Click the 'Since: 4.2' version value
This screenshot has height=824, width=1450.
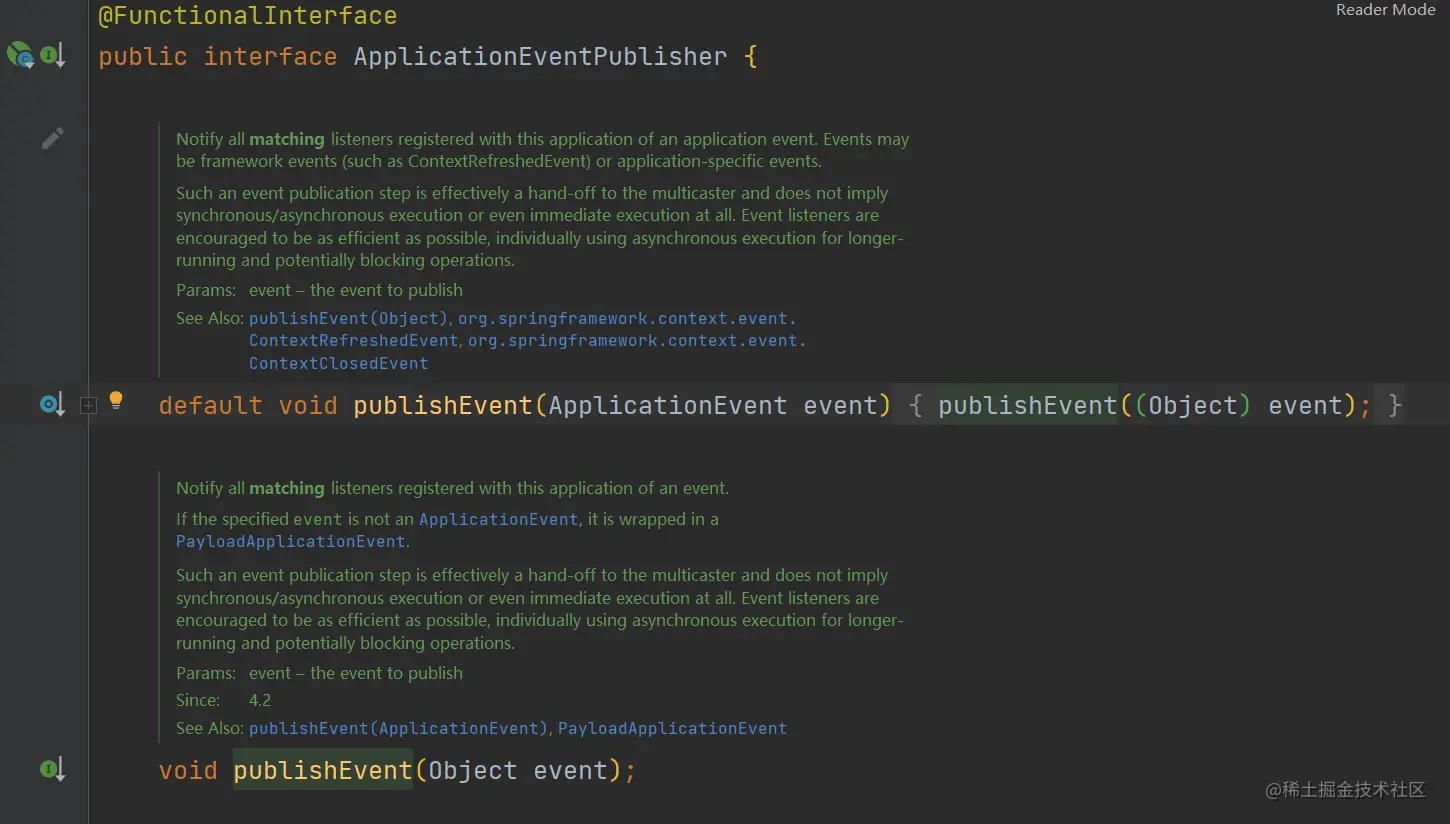pyautogui.click(x=260, y=700)
